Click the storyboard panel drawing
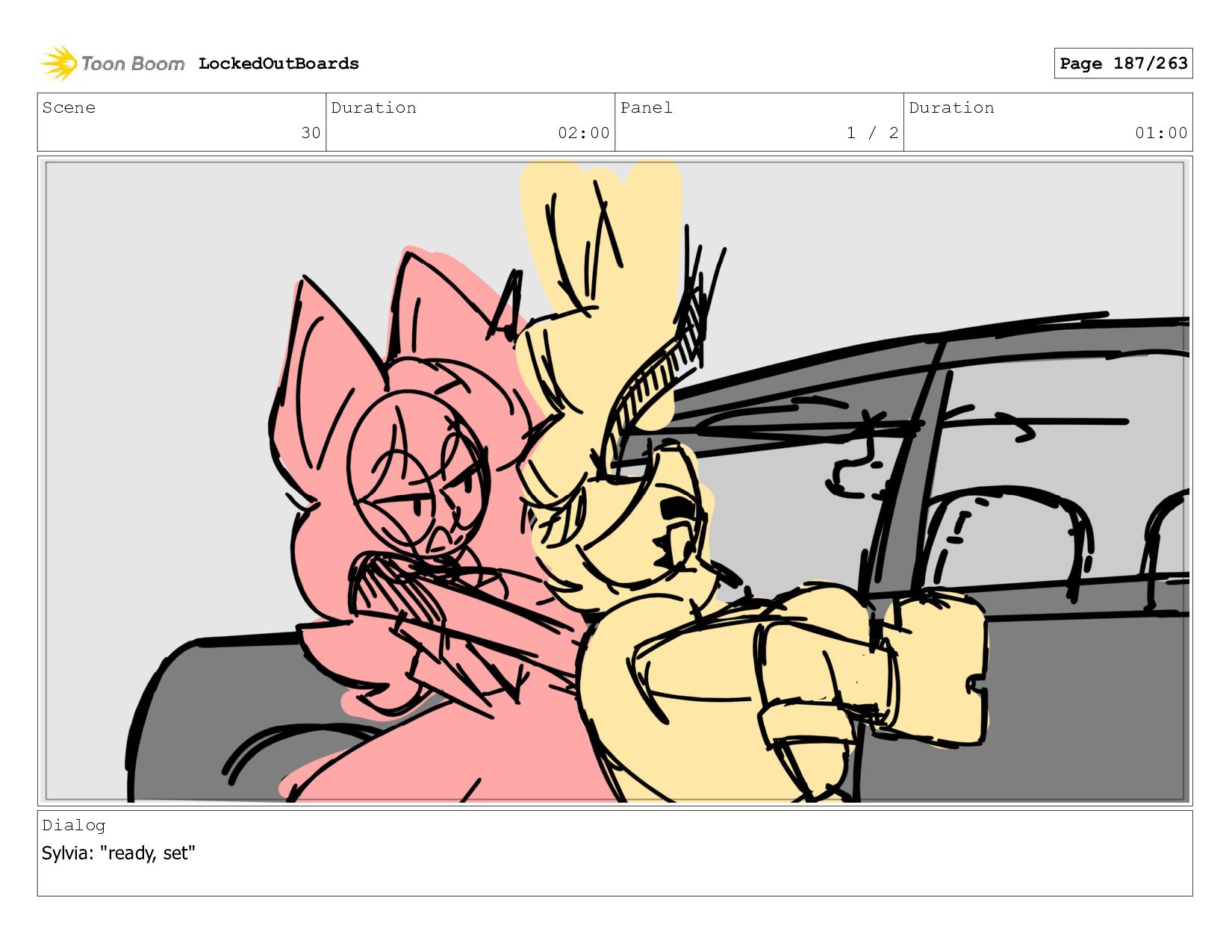 pyautogui.click(x=615, y=482)
